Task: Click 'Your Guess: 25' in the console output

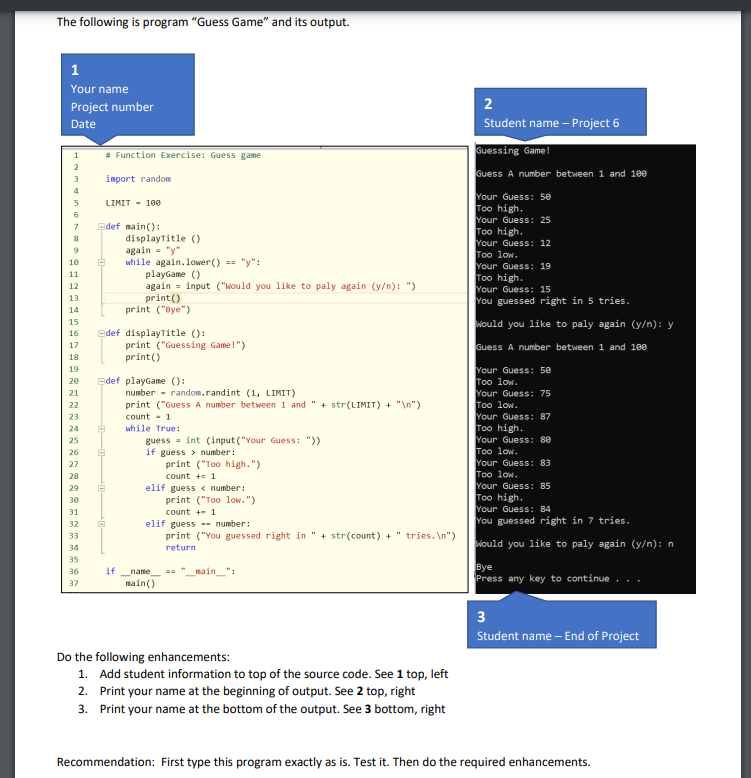Action: click(513, 220)
